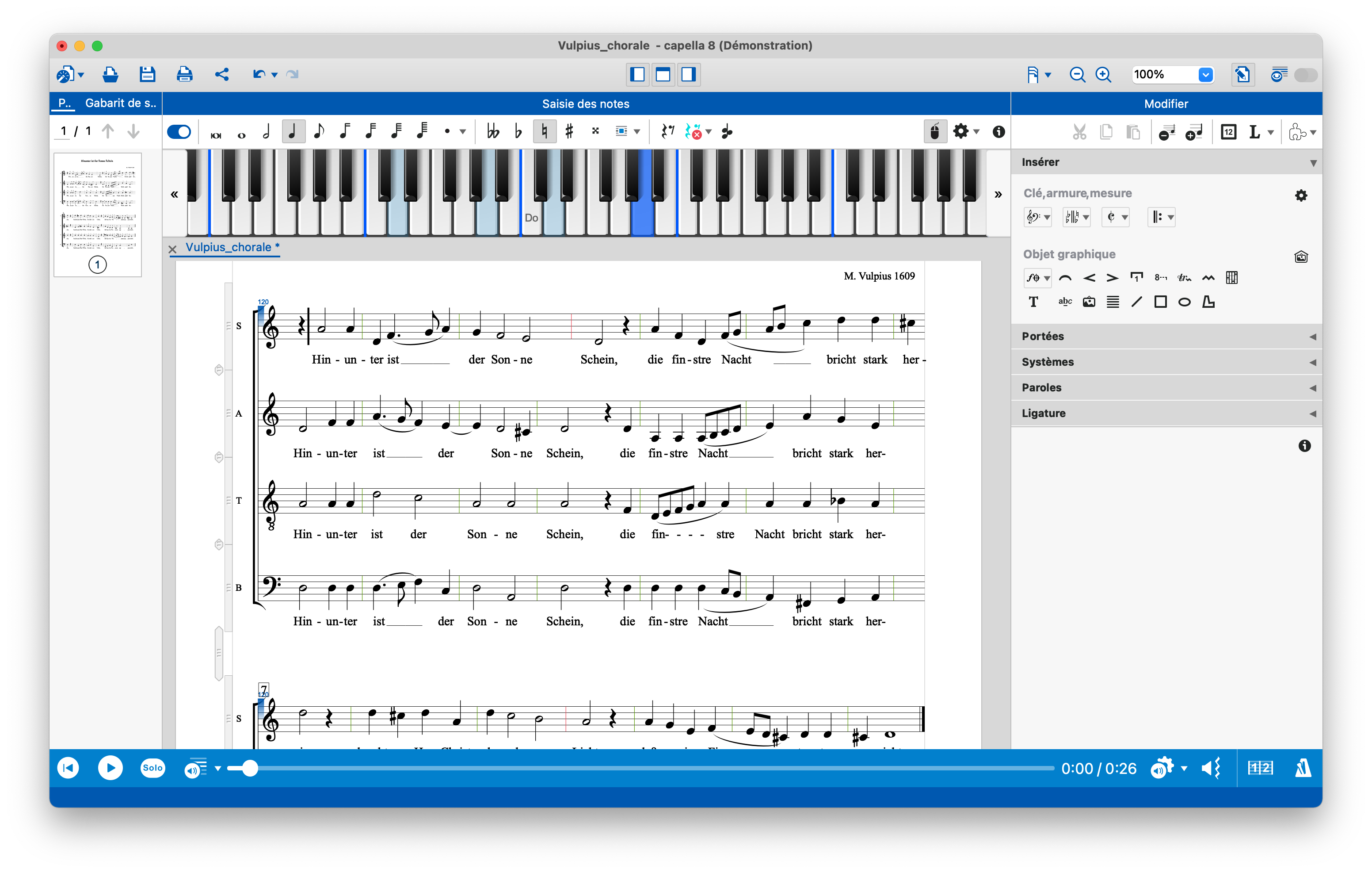Select the Vulpius_chorale document tab
Screen dimensions: 1372x873
pyautogui.click(x=232, y=248)
